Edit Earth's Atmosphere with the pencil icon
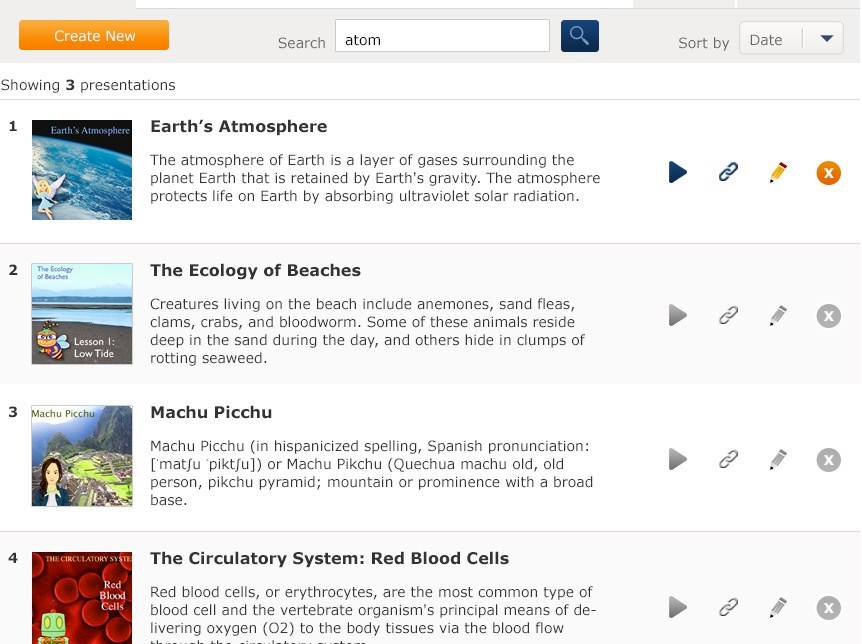This screenshot has height=644, width=862. click(x=778, y=172)
